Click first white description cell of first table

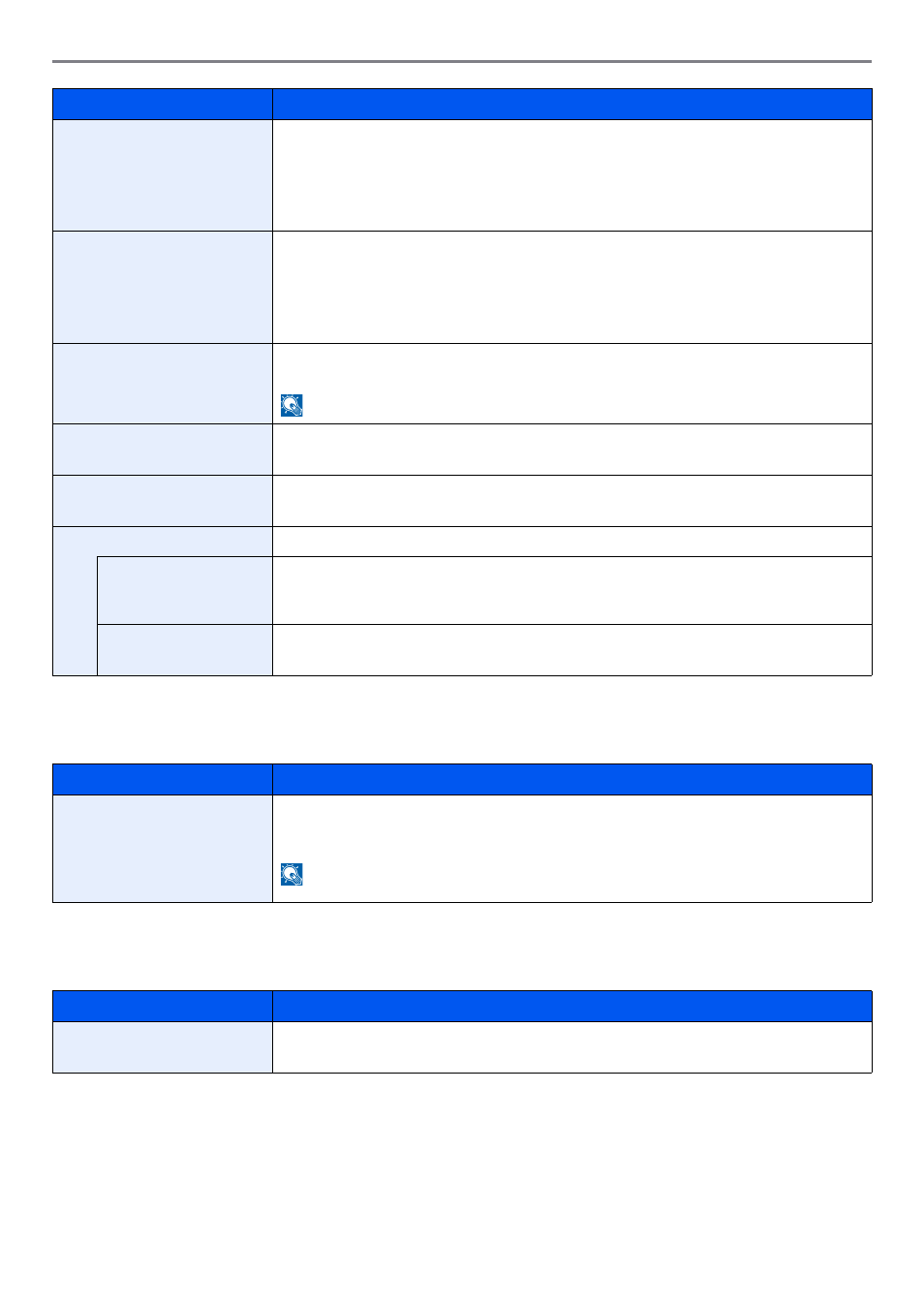[x=572, y=175]
